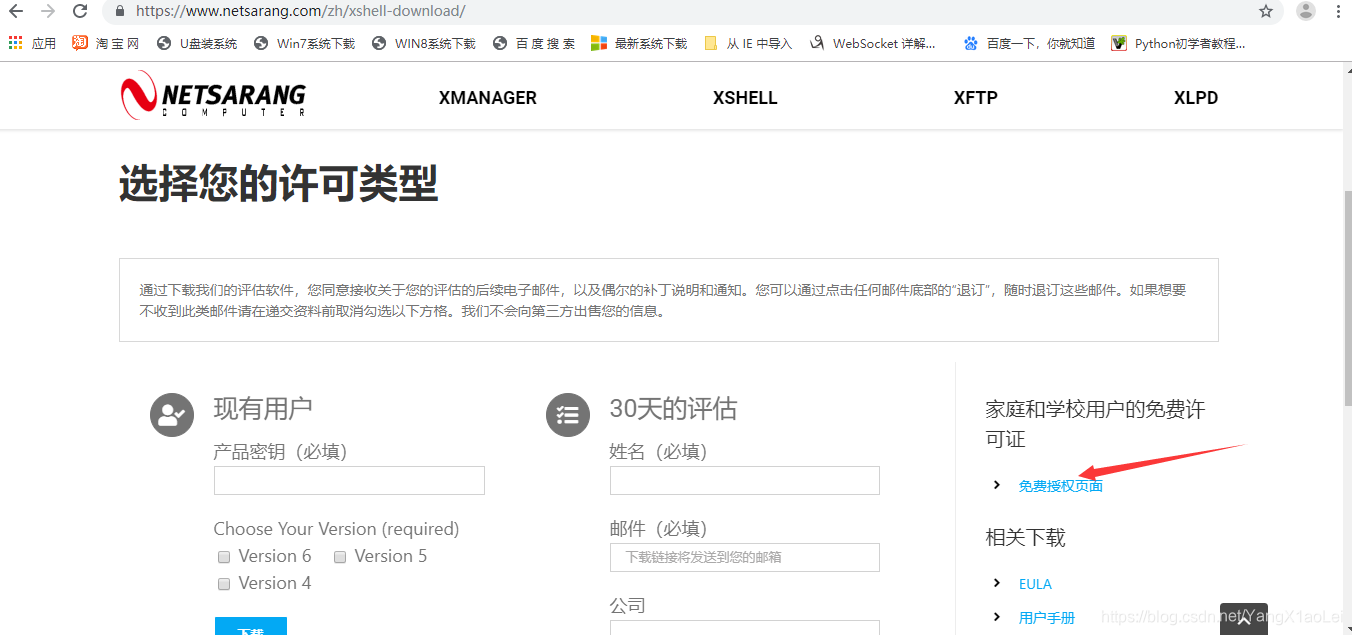Image resolution: width=1352 pixels, height=635 pixels.
Task: Click the blue 下载 button
Action: [x=251, y=626]
